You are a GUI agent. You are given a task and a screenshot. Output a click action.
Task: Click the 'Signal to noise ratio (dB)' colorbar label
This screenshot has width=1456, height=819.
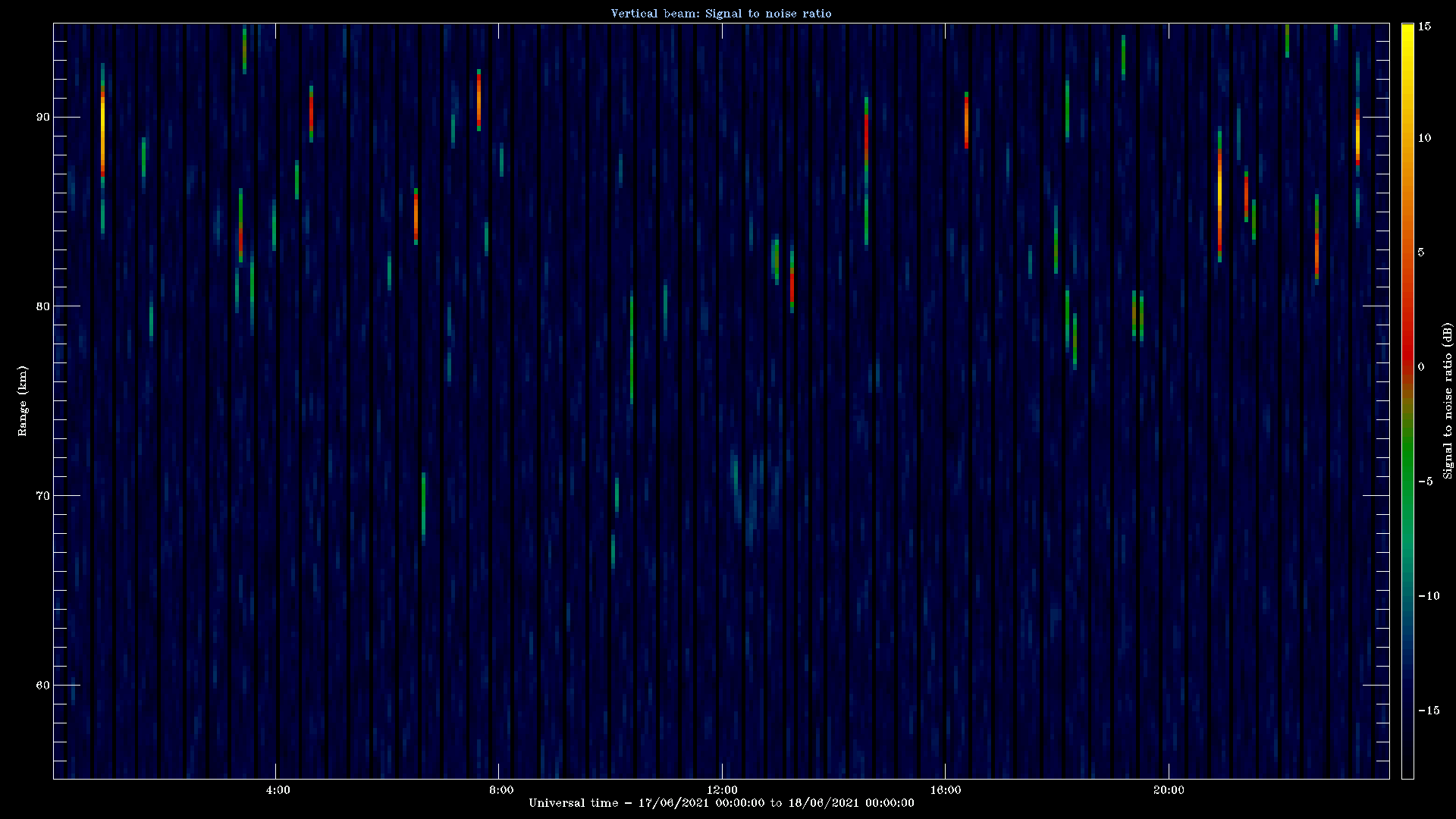click(x=1448, y=400)
